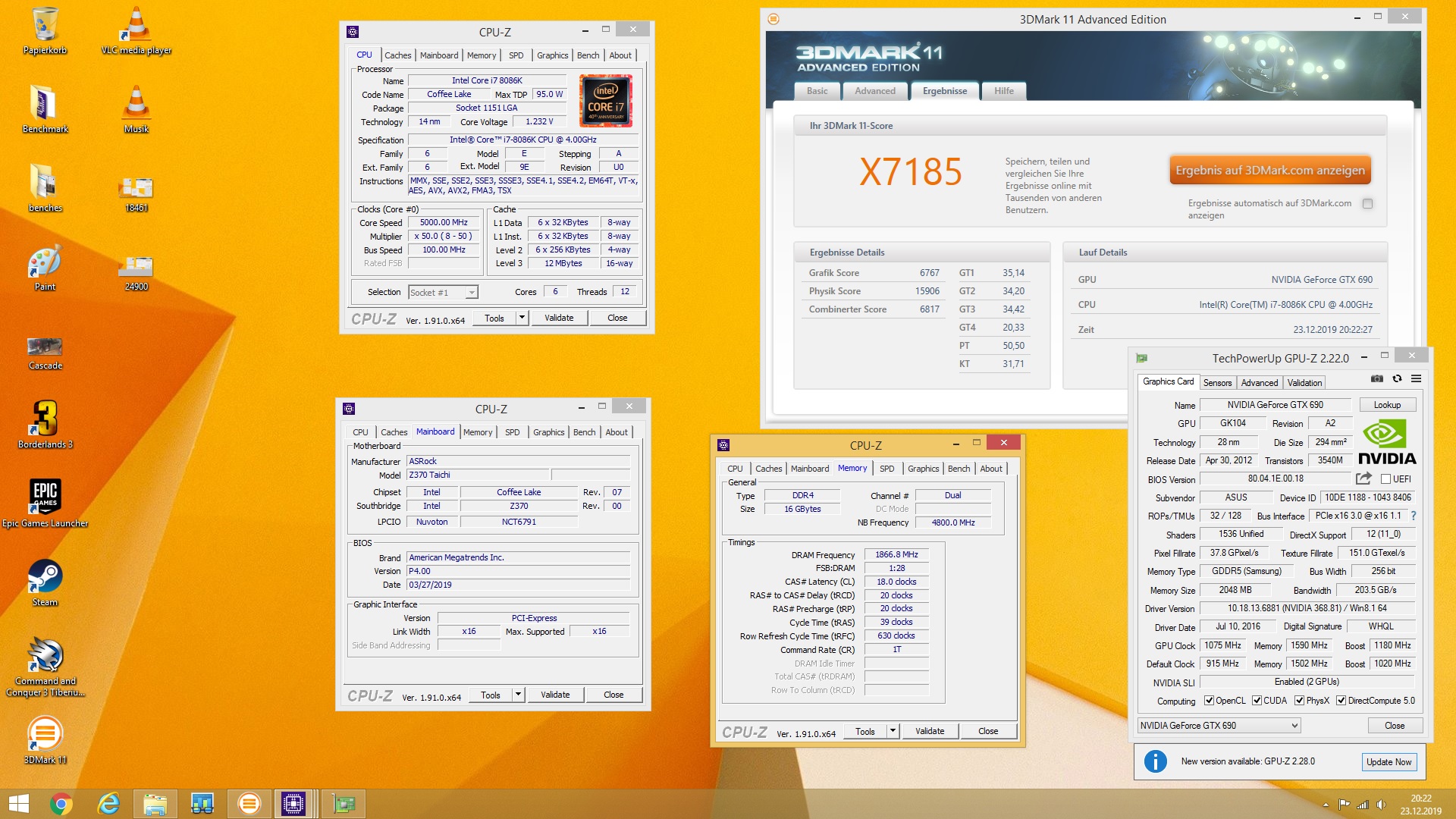Viewport: 1456px width, 819px height.
Task: Open the volume speaker tray icon
Action: 1382,805
